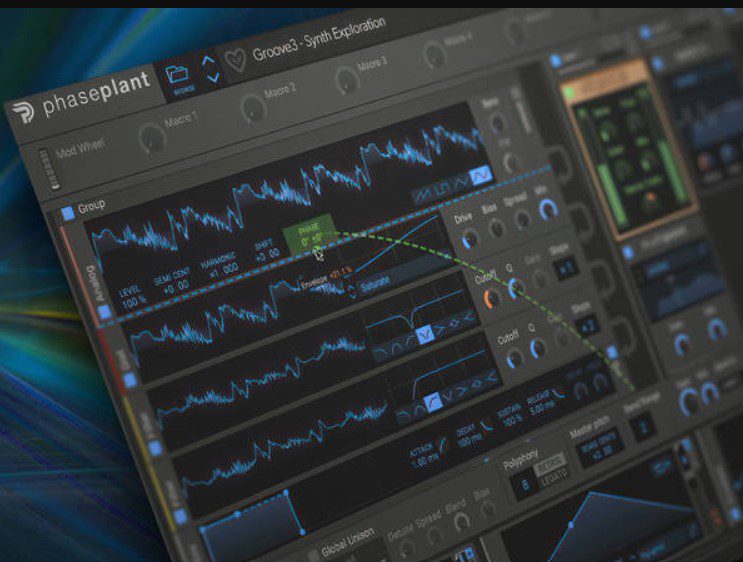Toggle the Group enable square
Screen dimensions: 743x562
coord(68,213)
